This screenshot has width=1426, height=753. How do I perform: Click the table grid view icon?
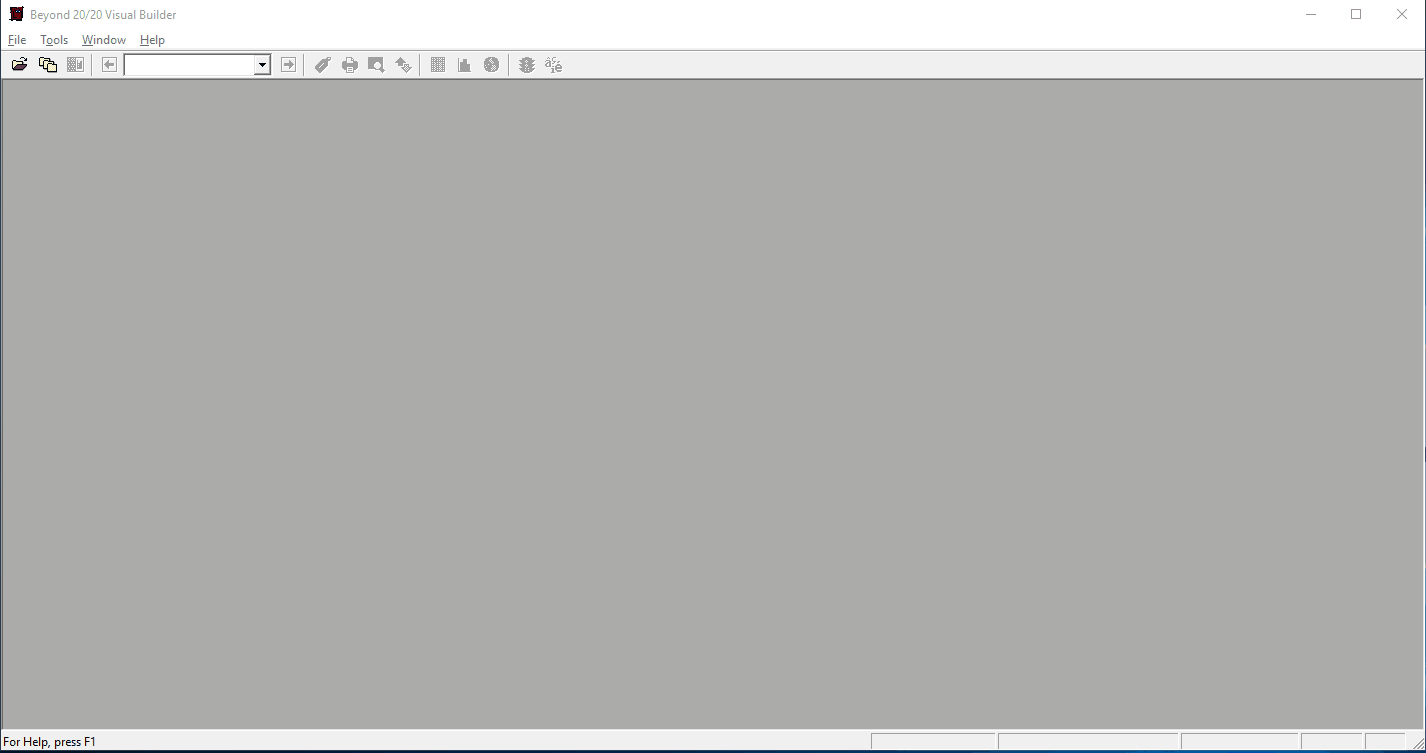click(x=438, y=65)
